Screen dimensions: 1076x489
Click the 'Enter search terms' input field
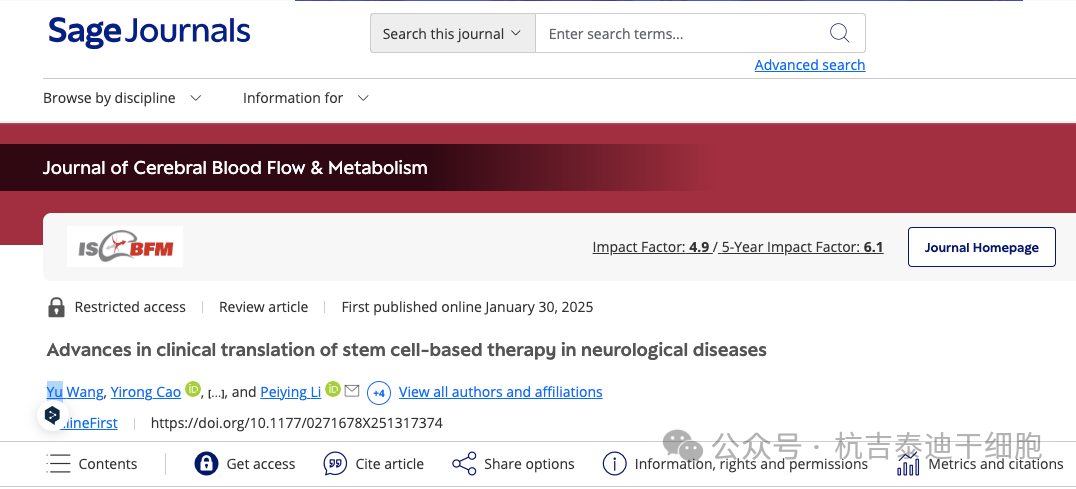[x=680, y=34]
